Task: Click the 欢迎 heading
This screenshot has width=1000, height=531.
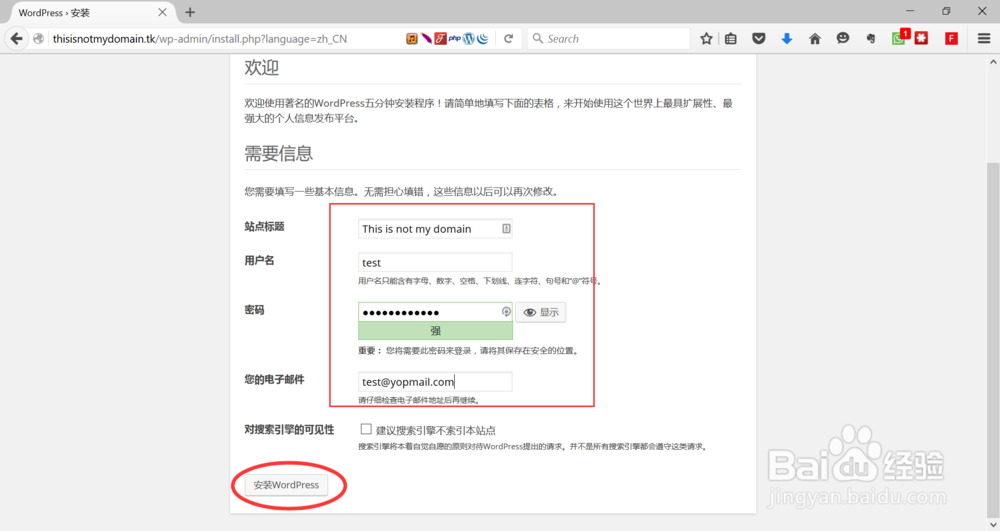Action: (261, 68)
